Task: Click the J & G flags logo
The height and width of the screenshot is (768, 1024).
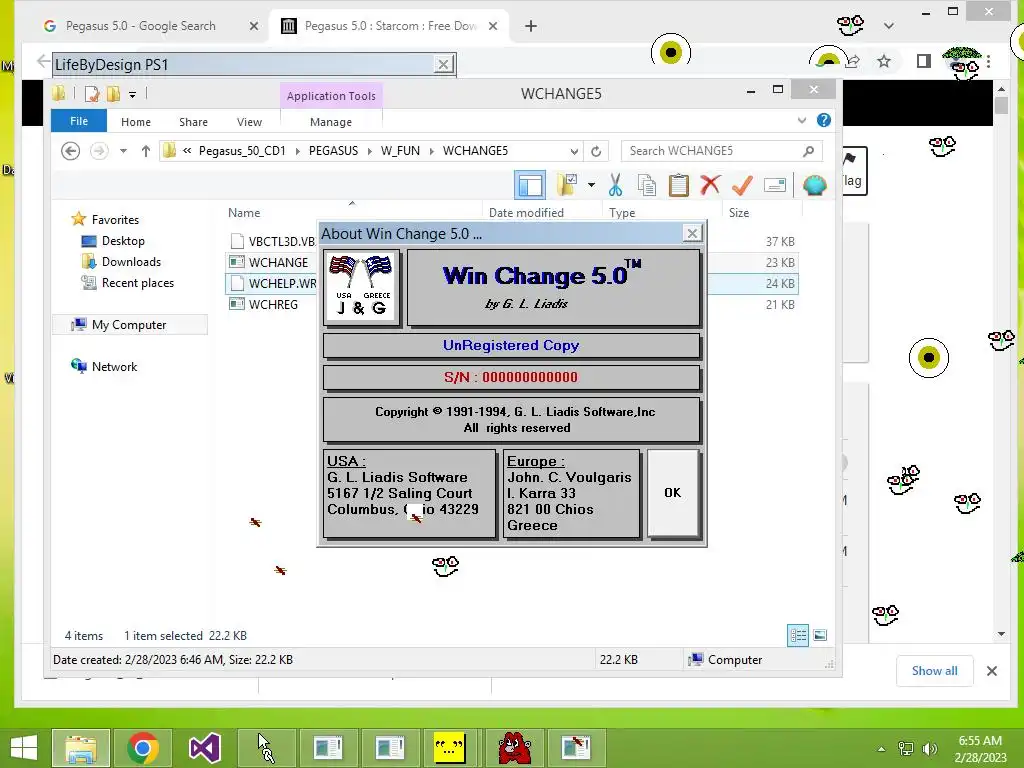Action: pos(361,286)
